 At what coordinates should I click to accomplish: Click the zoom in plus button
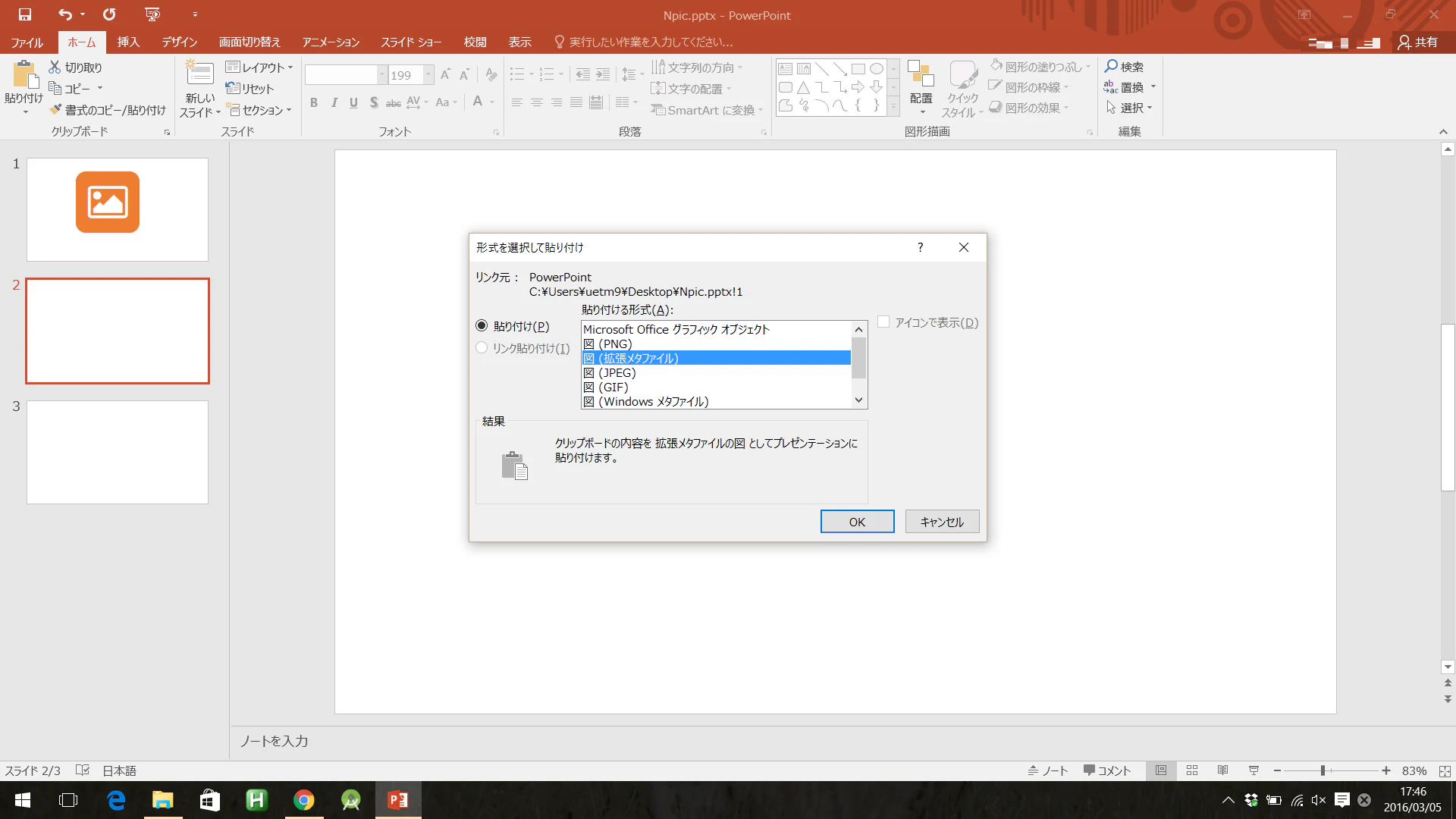click(x=1385, y=770)
